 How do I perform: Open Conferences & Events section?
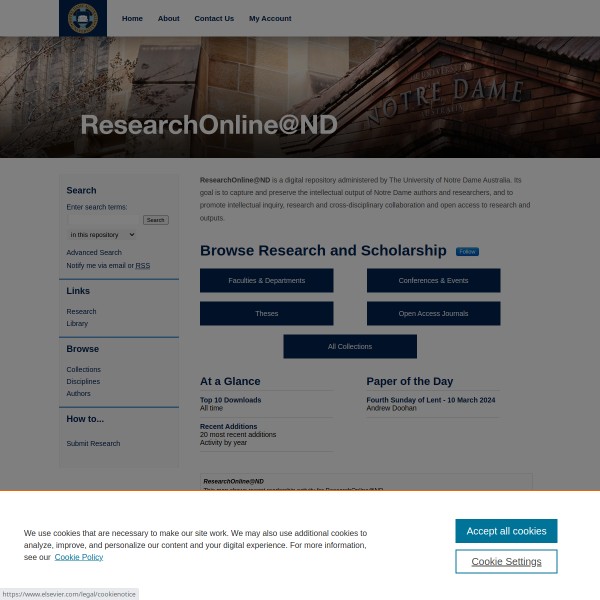(x=433, y=281)
